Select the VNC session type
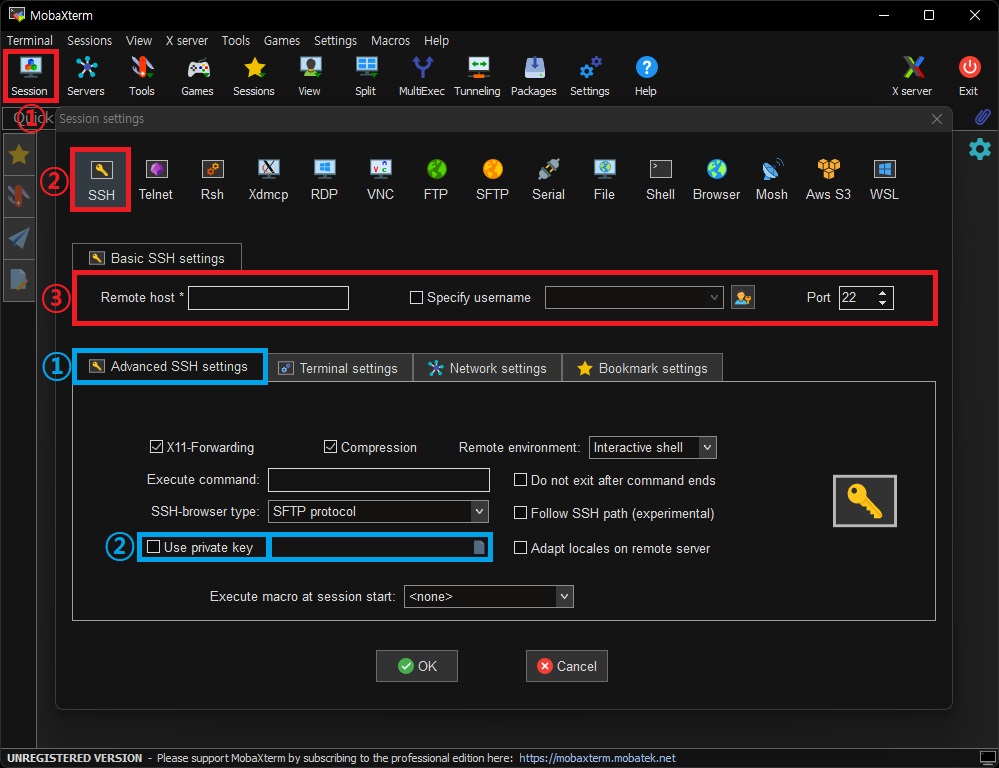 380,180
